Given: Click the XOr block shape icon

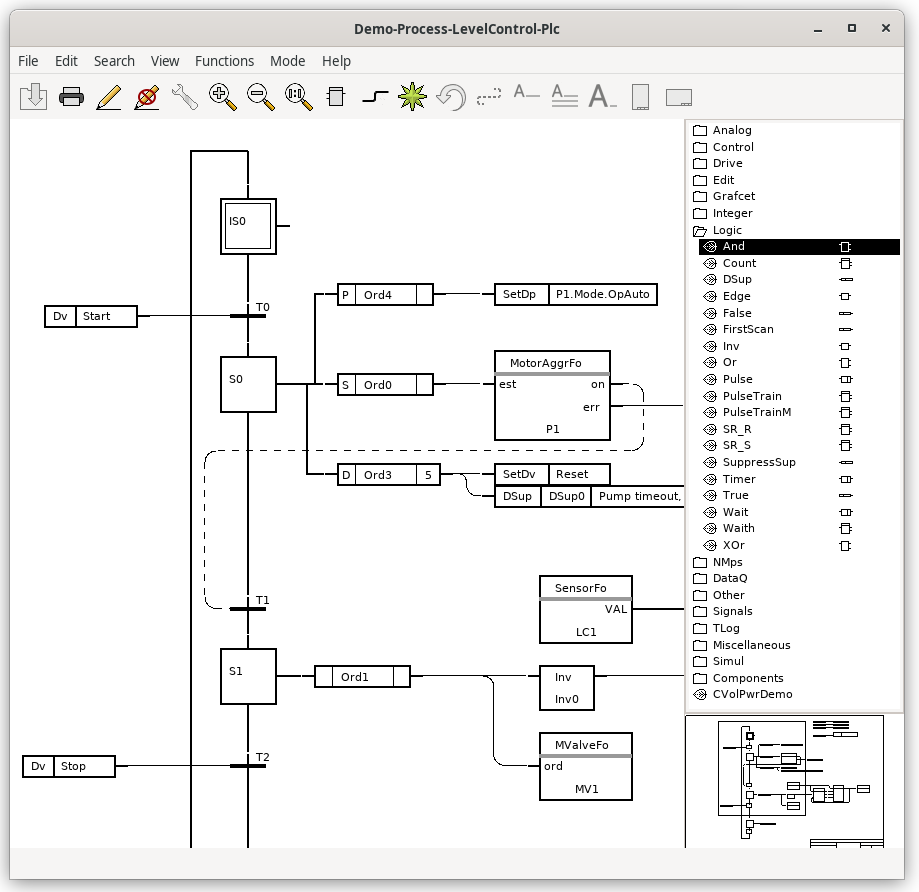Looking at the screenshot, I should pos(845,546).
